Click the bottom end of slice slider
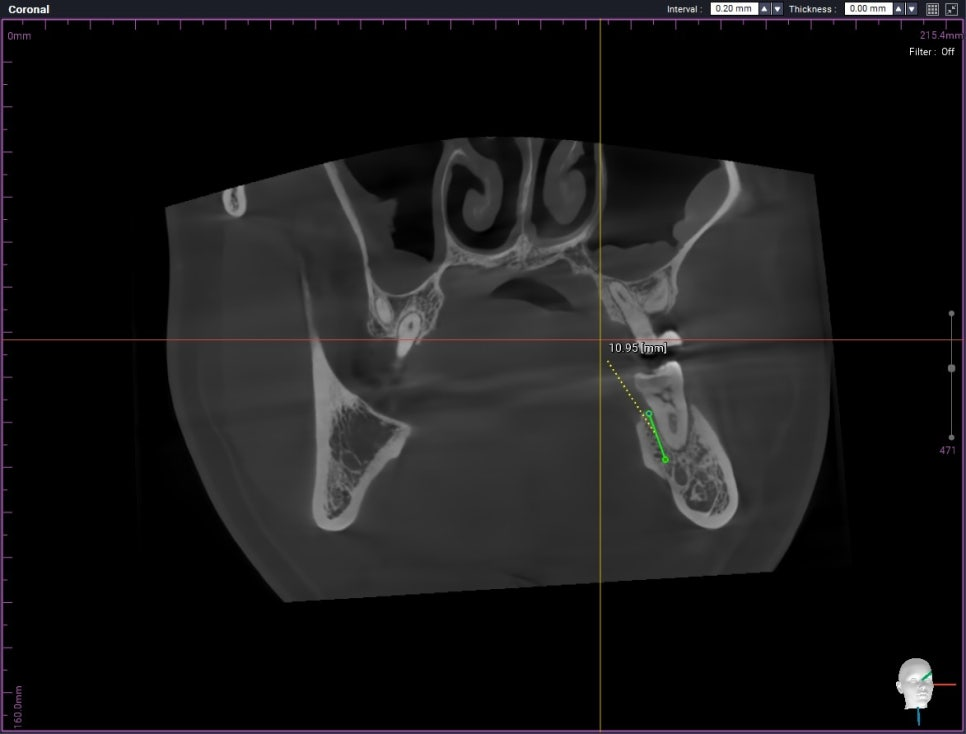Image resolution: width=966 pixels, height=734 pixels. pyautogui.click(x=951, y=437)
